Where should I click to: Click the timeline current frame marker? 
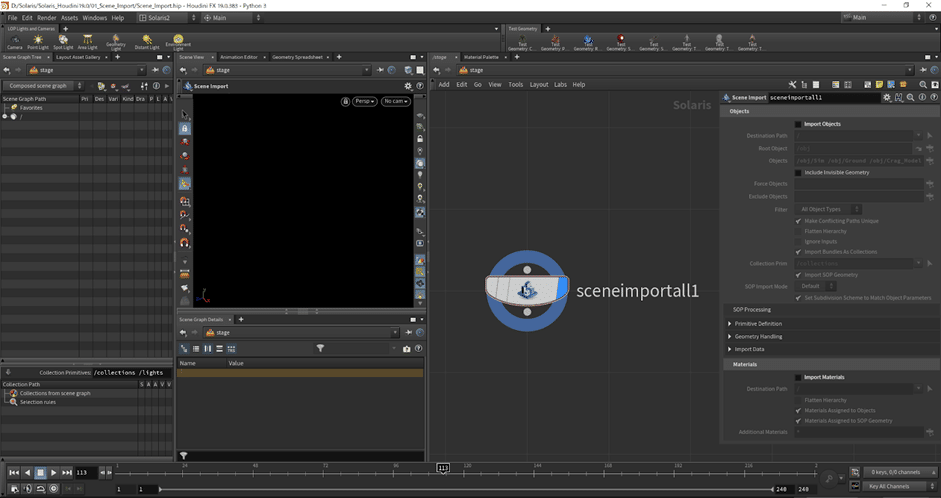point(443,467)
